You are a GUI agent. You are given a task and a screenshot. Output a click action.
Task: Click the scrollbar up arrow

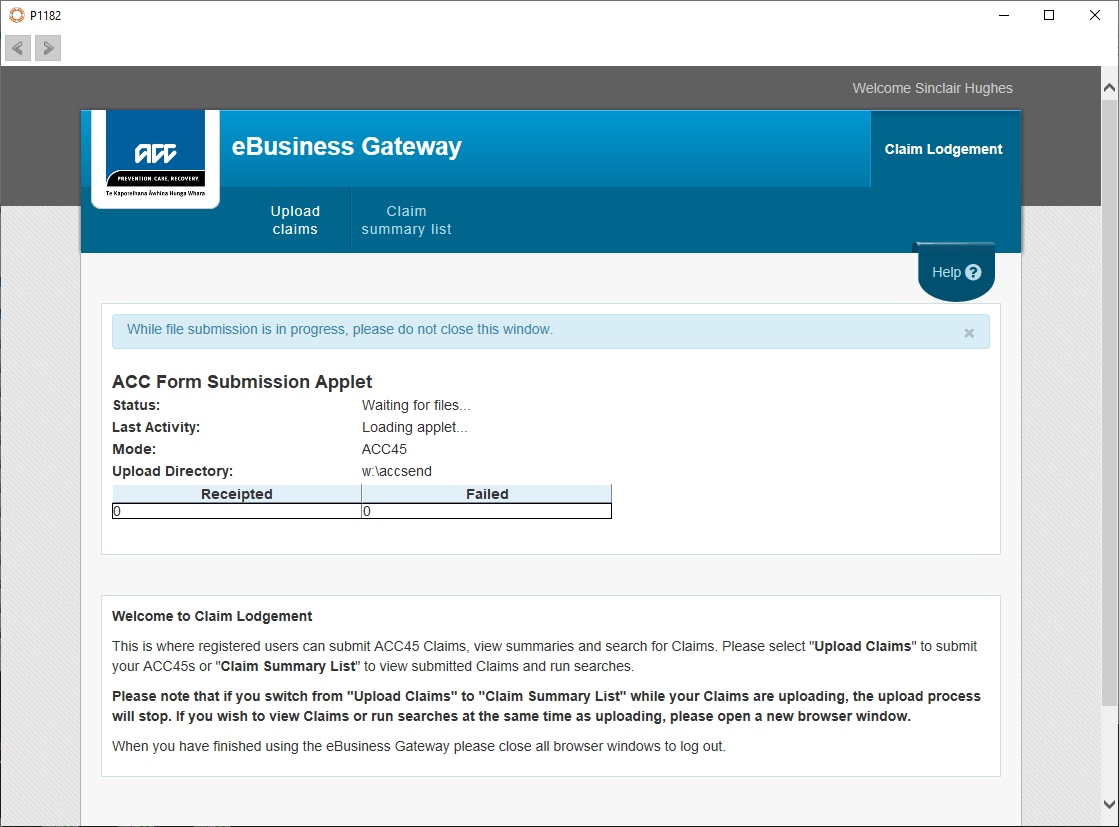coord(1109,88)
